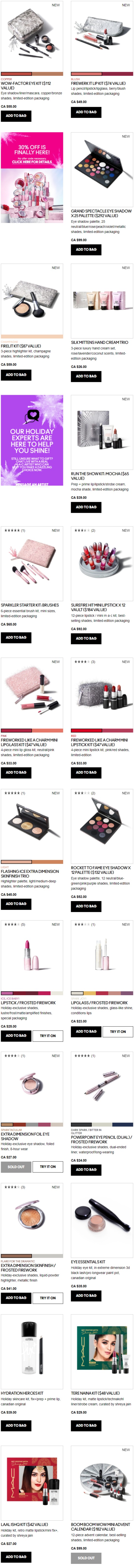Try on Lipstick Frosted Firework virtually
Viewport: 134px width, 1568px height.
(48, 1035)
